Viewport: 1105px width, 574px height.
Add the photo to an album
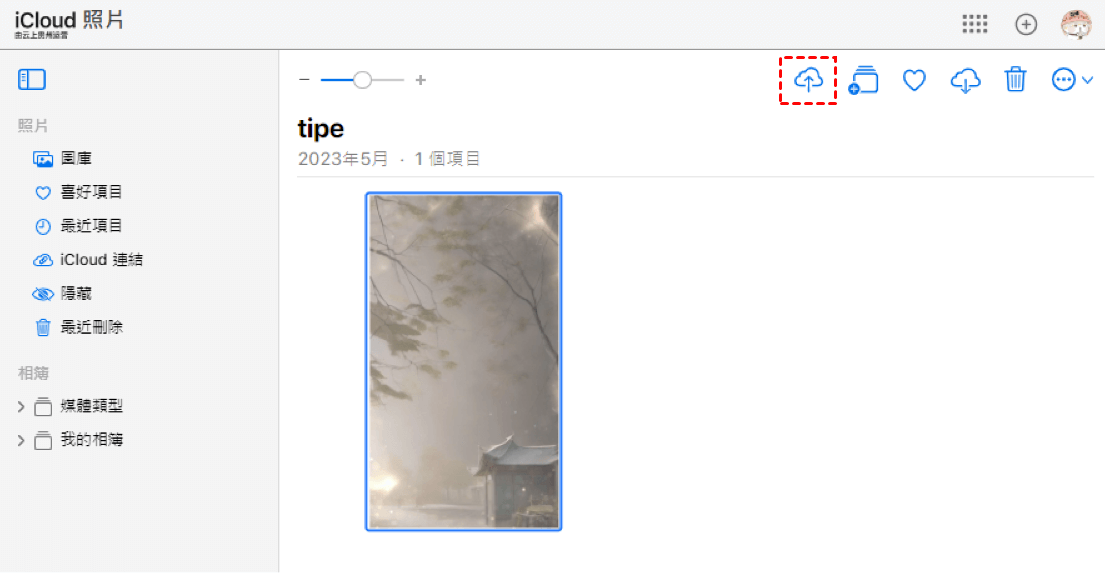point(863,80)
